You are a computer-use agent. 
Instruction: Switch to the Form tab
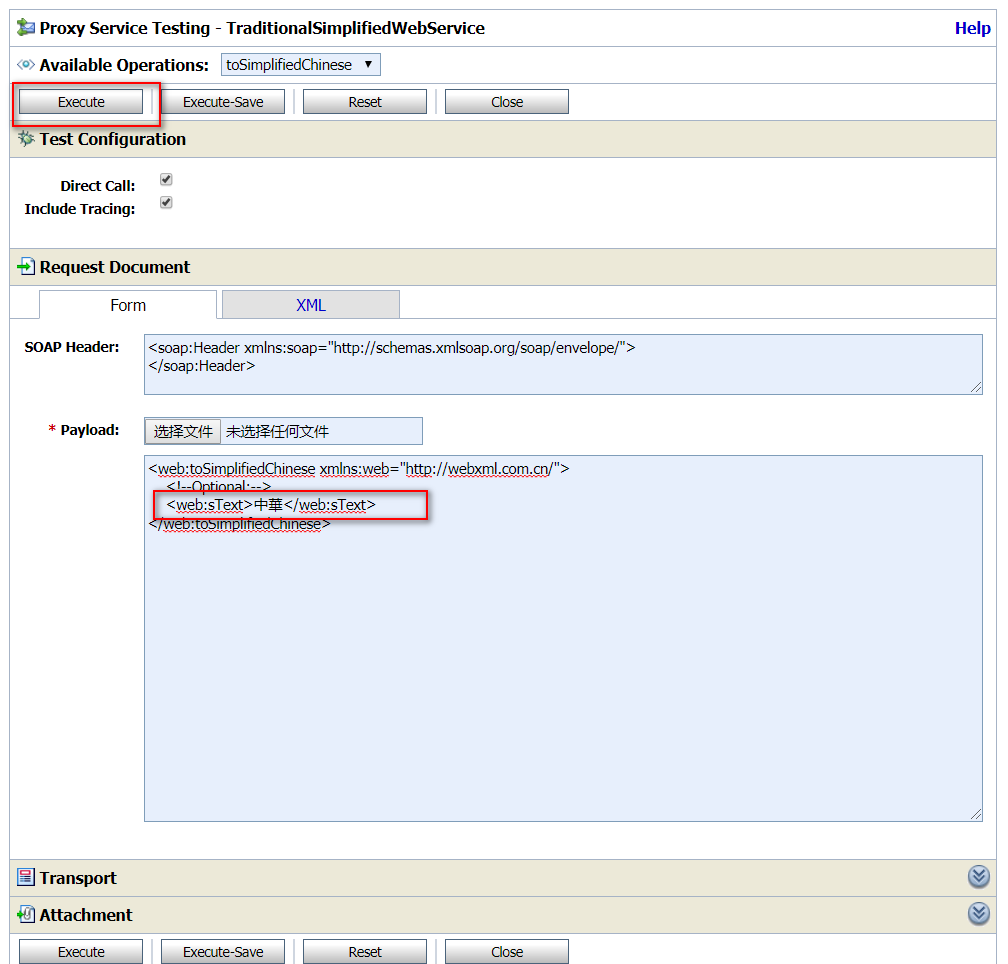tap(128, 305)
